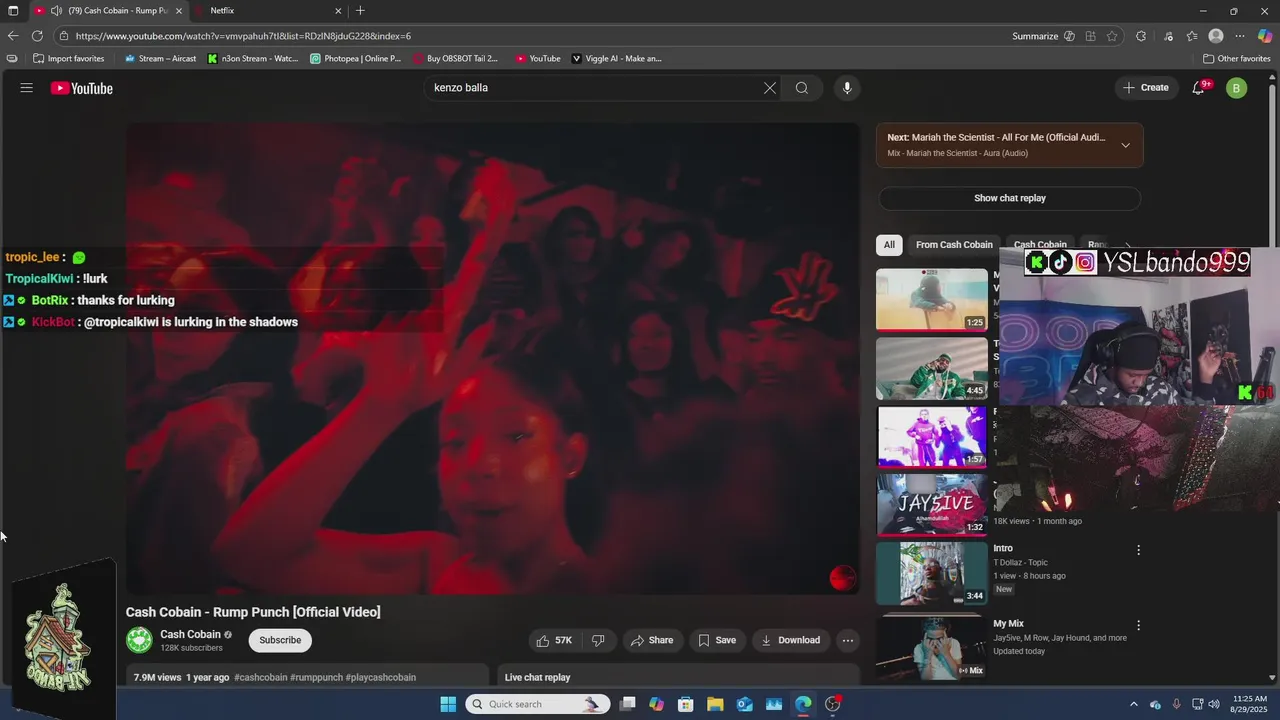The width and height of the screenshot is (1280, 720).
Task: Play the 4:45 recommended video thumbnail
Action: (931, 368)
